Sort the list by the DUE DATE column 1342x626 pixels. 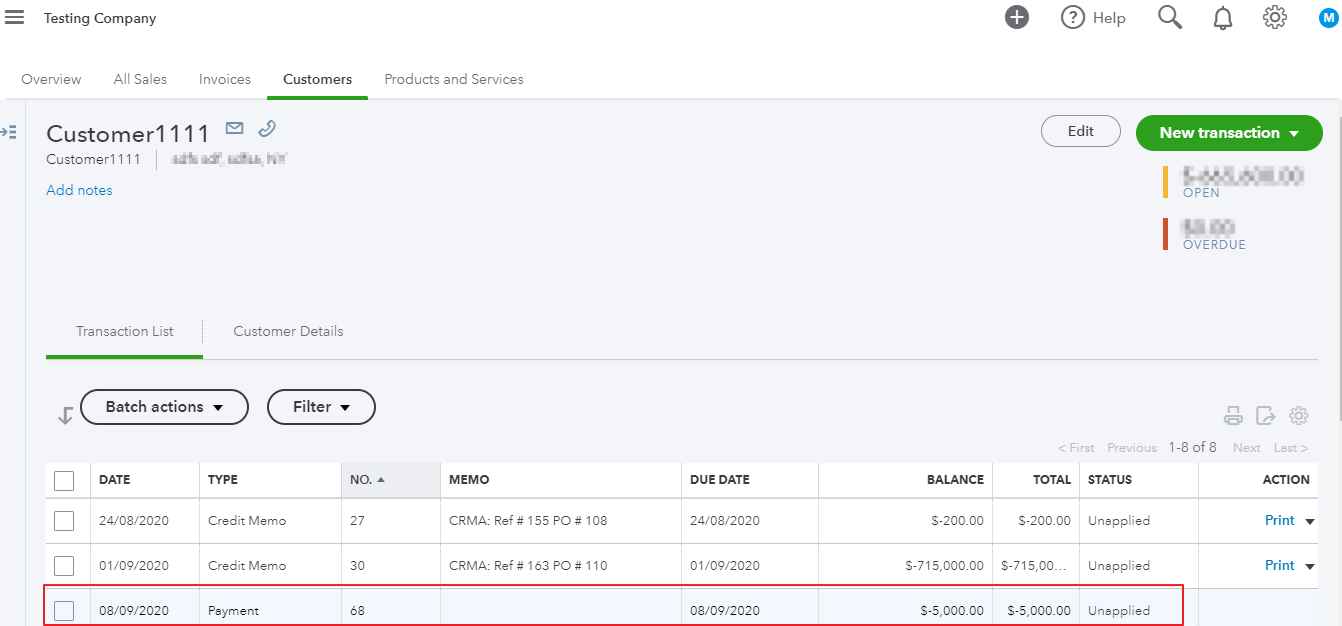tap(720, 480)
